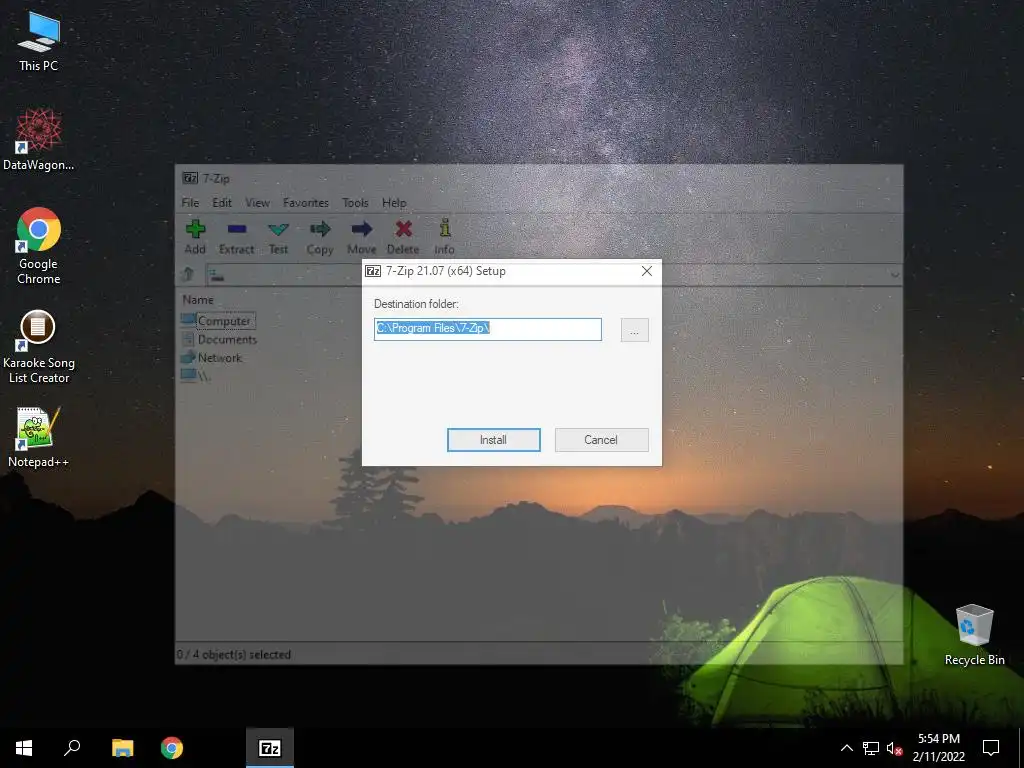Click the 7z icon in the Setup title bar
This screenshot has height=768, width=1024.
point(373,271)
